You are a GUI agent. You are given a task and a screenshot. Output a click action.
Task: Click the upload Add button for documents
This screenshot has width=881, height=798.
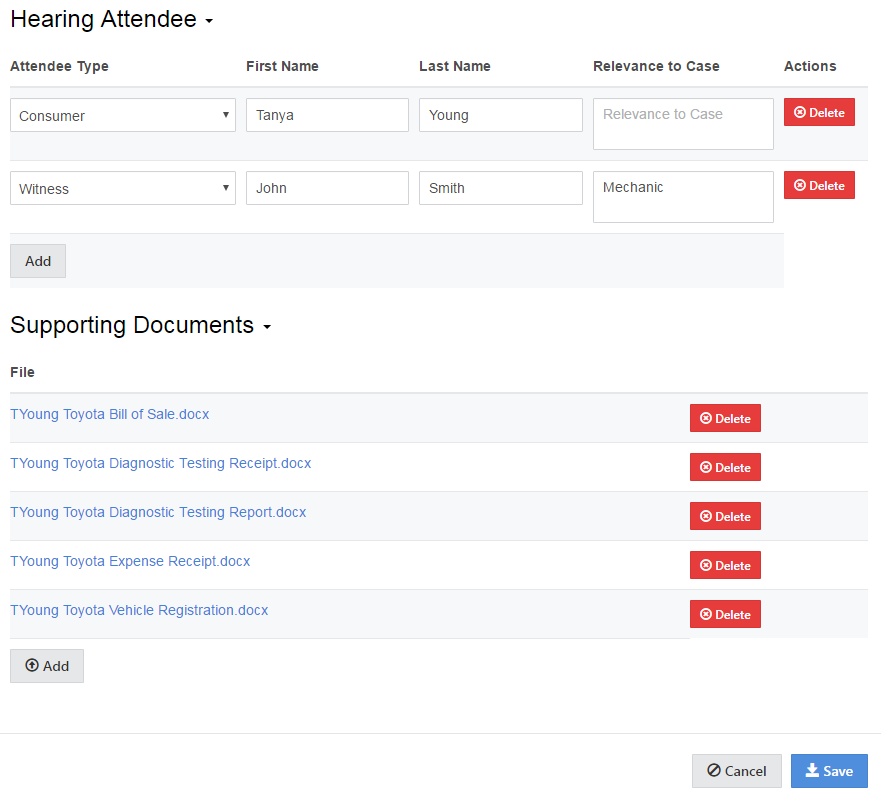click(47, 666)
